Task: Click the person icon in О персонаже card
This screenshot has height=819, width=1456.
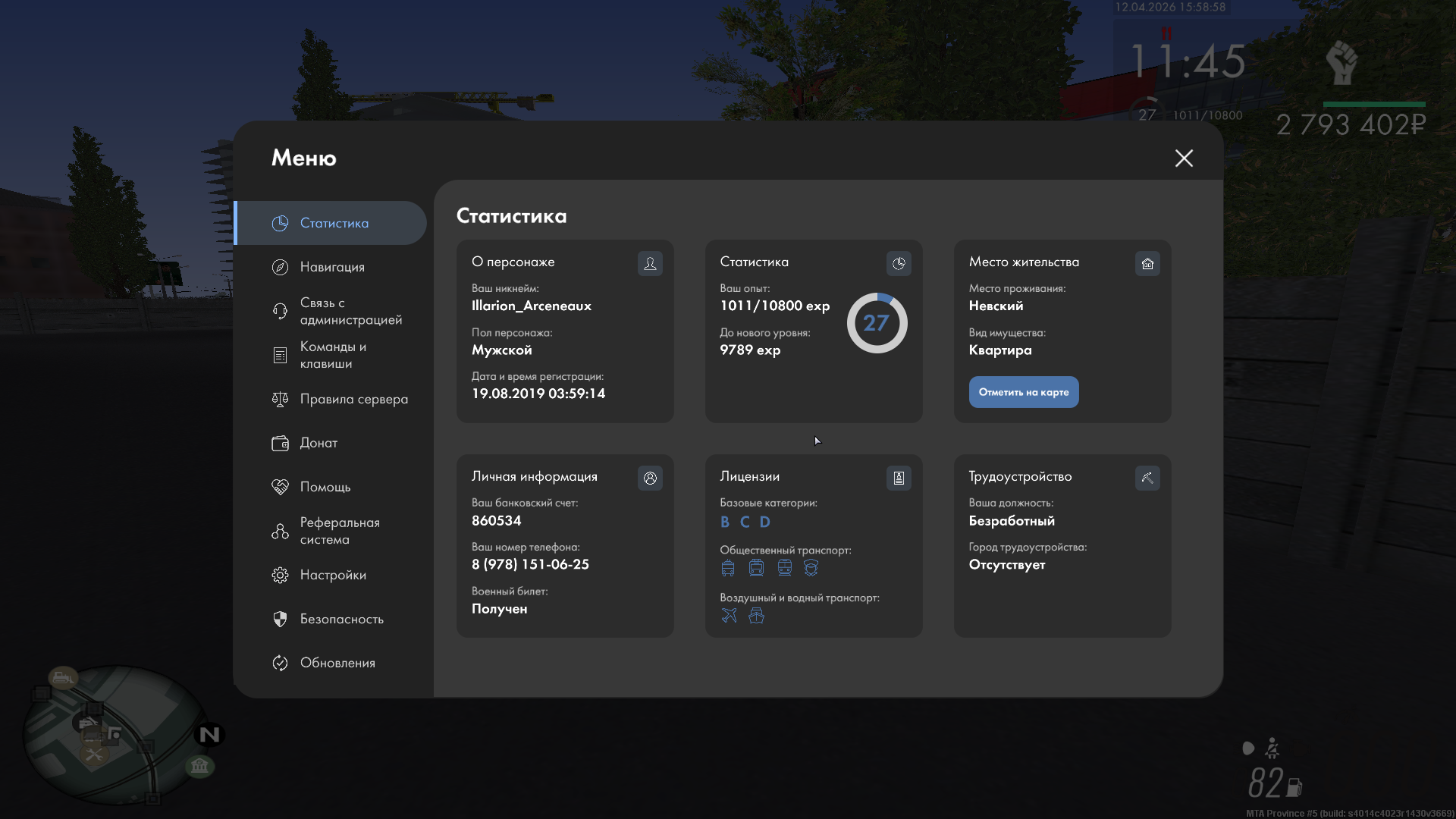Action: [x=650, y=263]
